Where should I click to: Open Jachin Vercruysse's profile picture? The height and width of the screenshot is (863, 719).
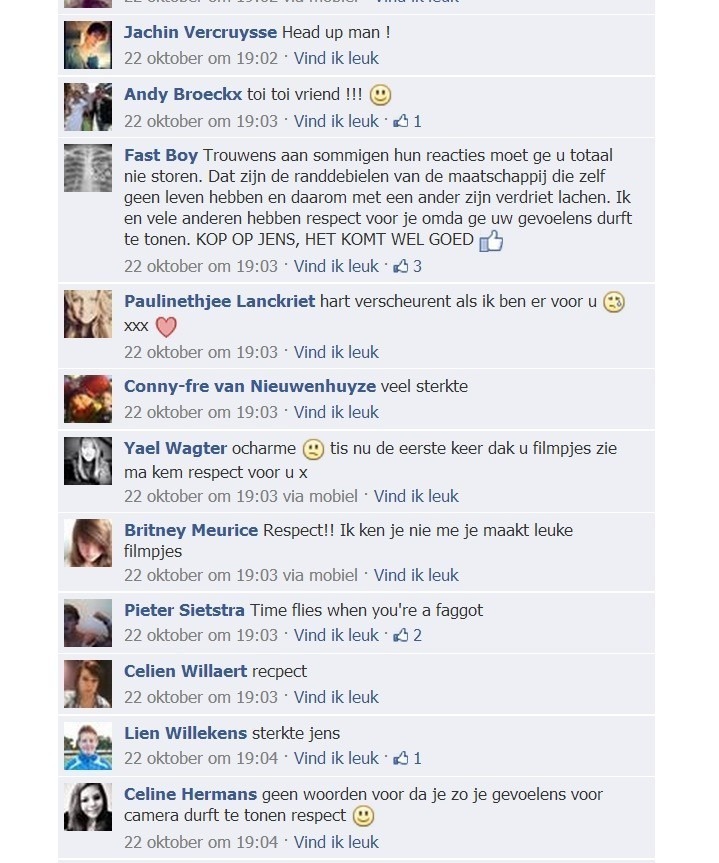(88, 45)
